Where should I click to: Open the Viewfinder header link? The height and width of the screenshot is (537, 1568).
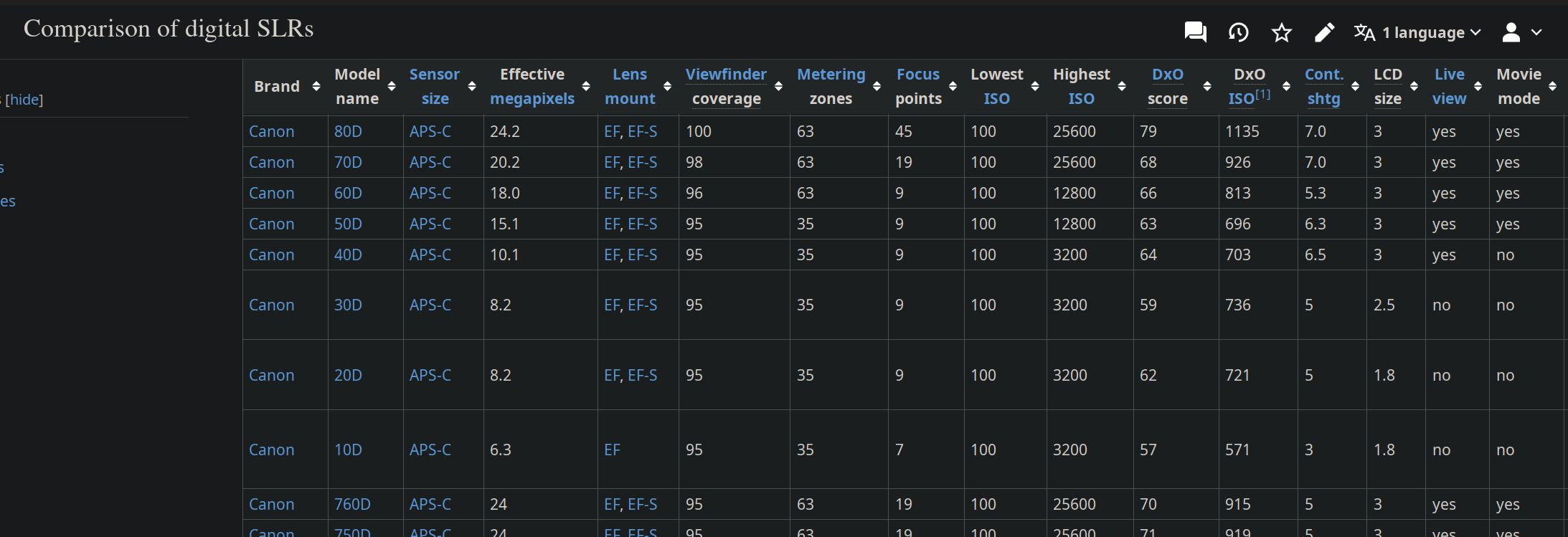tap(726, 74)
